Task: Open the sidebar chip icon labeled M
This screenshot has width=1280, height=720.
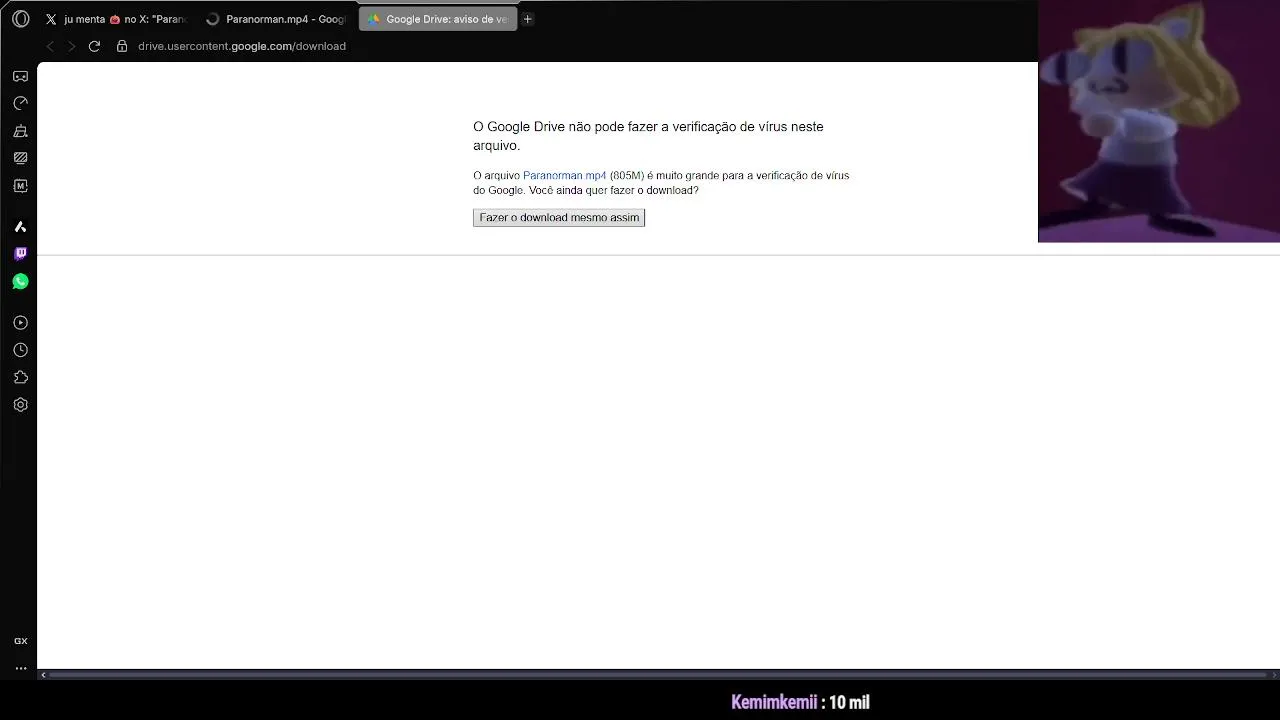Action: click(20, 186)
